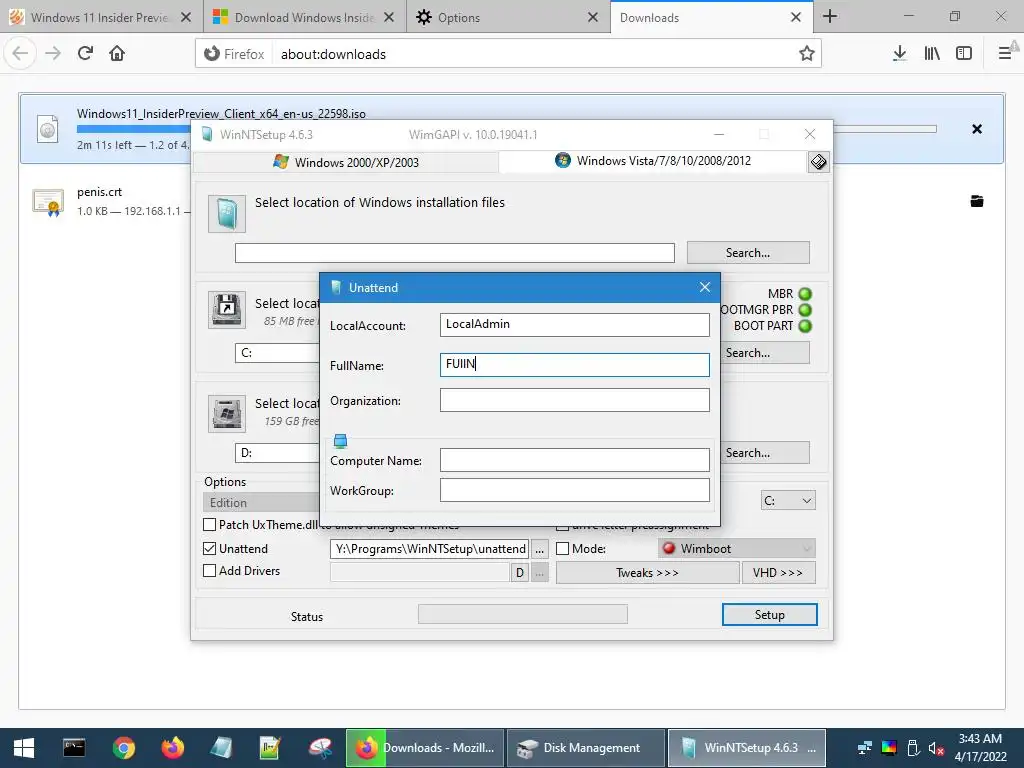Click the Status progress bar

coord(522,614)
